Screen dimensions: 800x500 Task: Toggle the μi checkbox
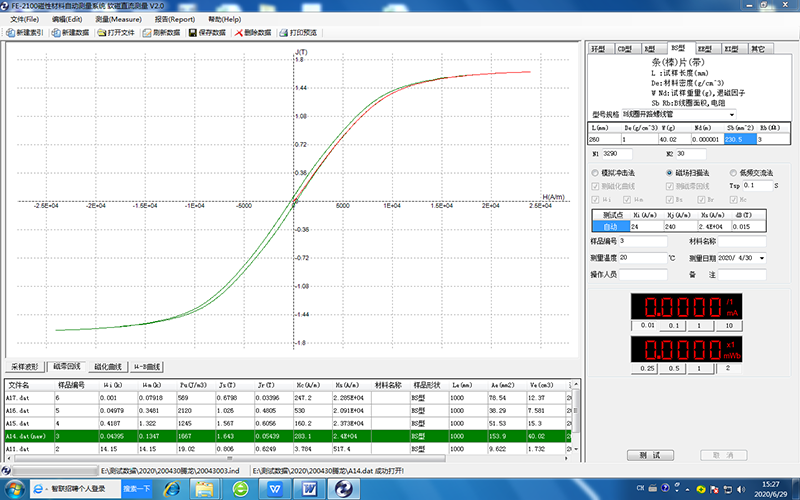(595, 199)
